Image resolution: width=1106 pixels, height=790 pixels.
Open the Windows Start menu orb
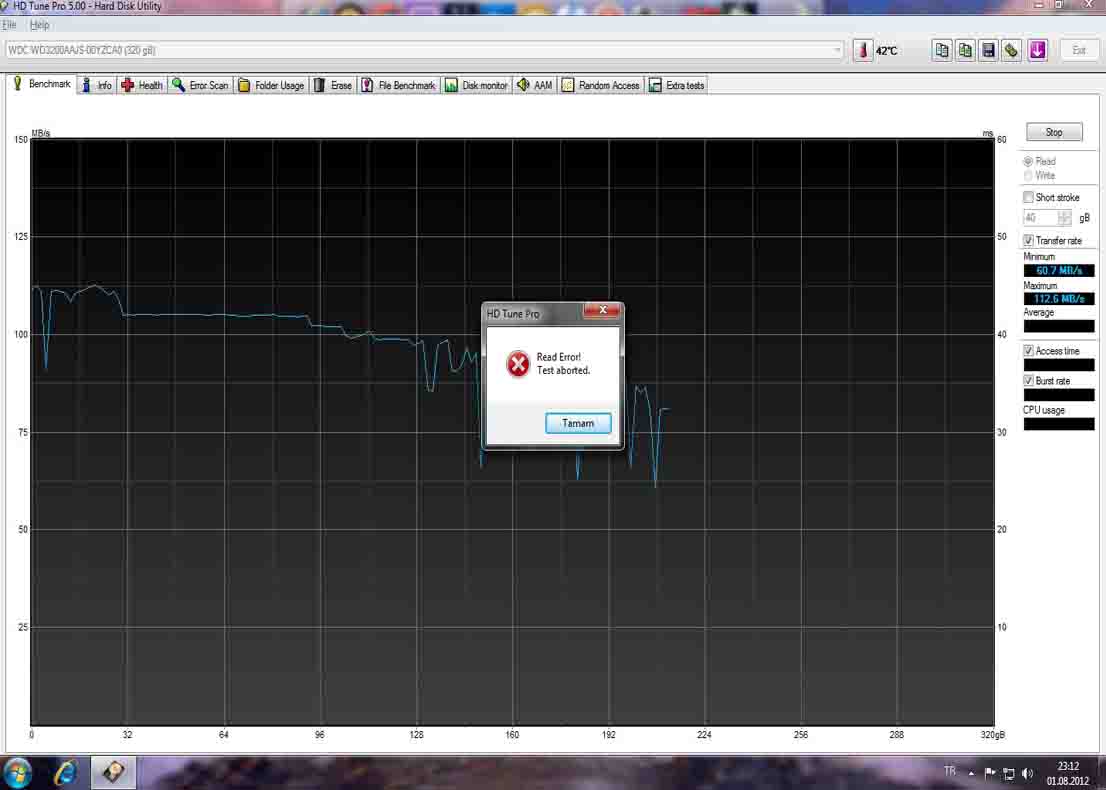coord(18,772)
